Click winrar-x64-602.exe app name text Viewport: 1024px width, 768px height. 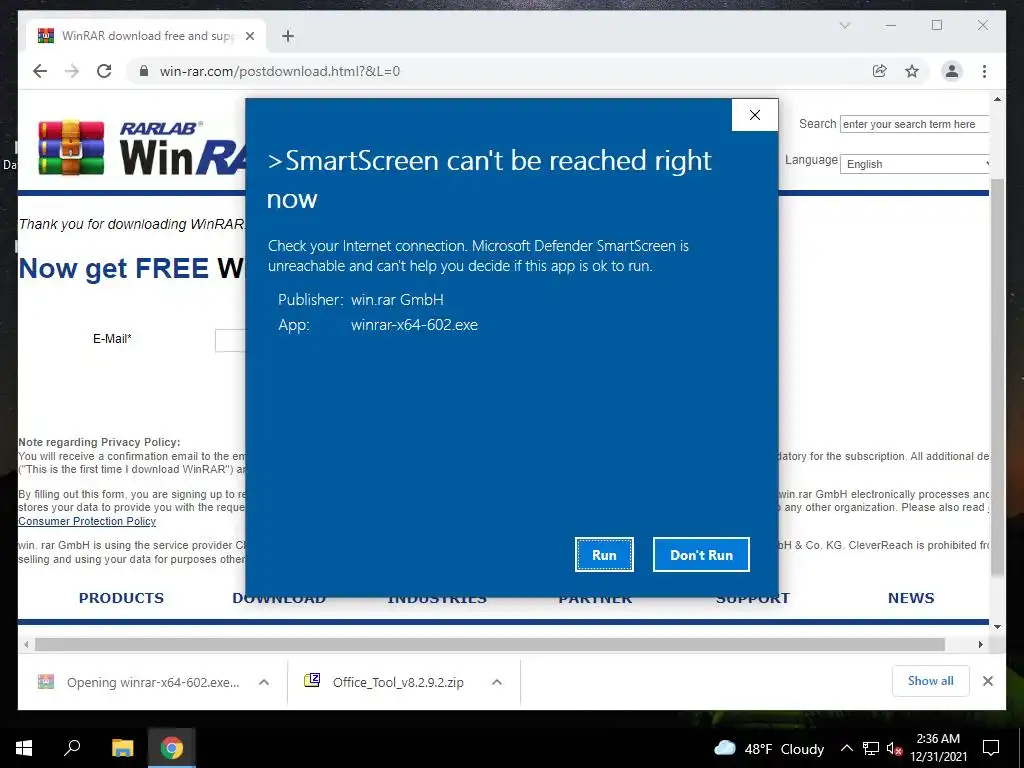click(x=414, y=325)
